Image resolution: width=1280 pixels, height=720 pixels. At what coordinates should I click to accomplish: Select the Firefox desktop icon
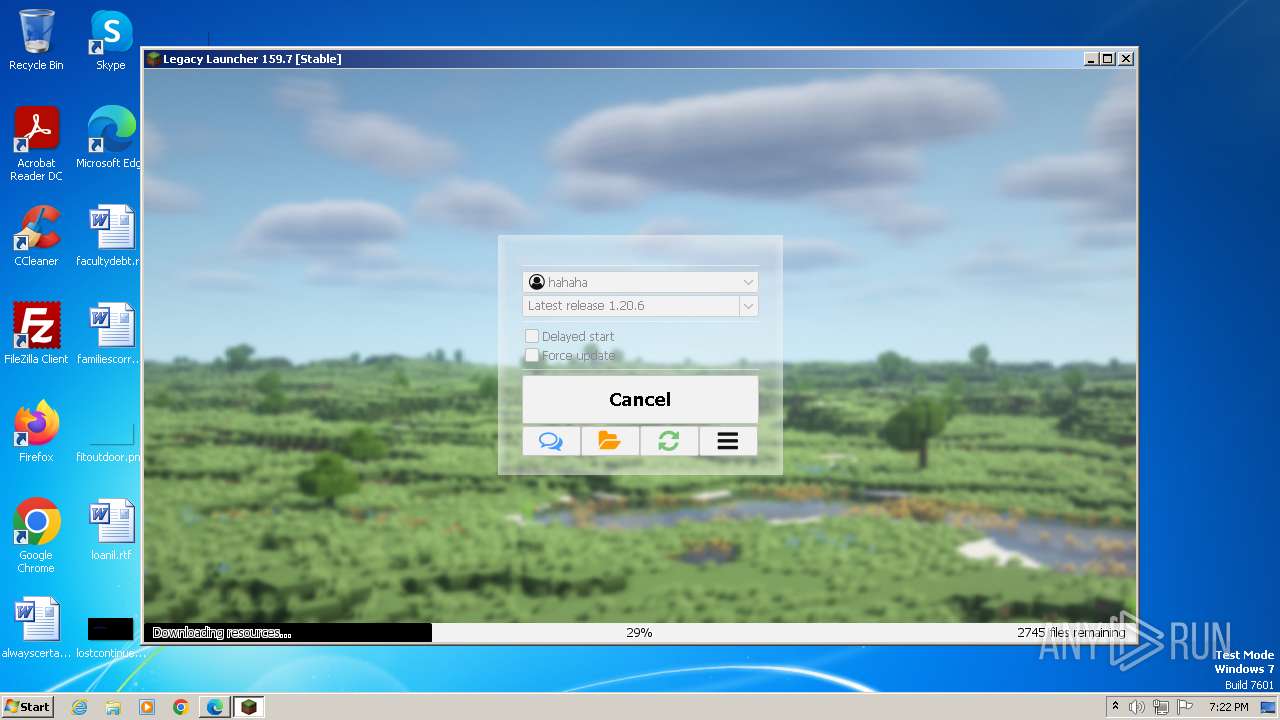tap(36, 432)
